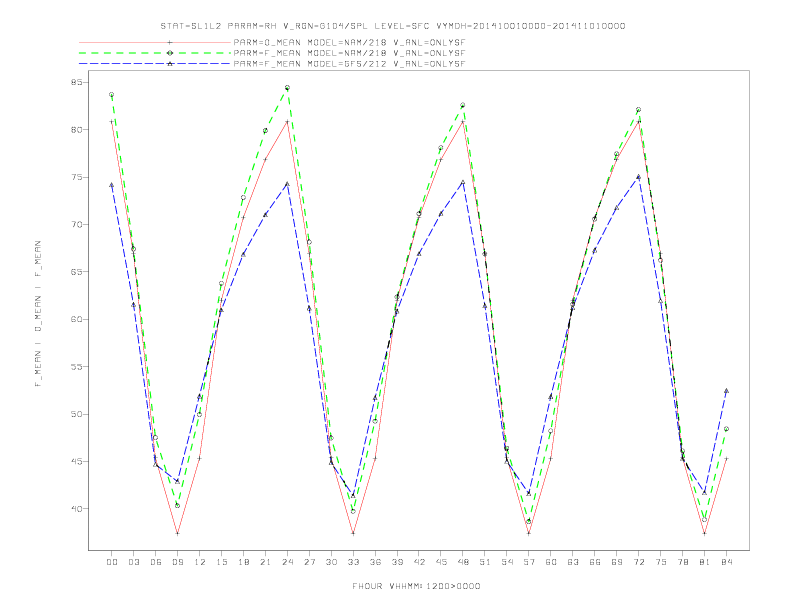Click x-axis hour label 60

tap(551, 562)
